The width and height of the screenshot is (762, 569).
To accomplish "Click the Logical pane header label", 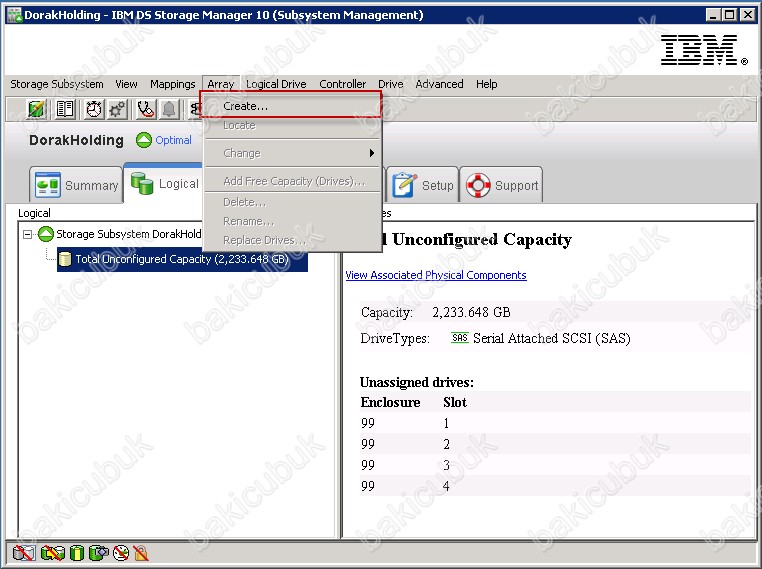I will pyautogui.click(x=34, y=213).
